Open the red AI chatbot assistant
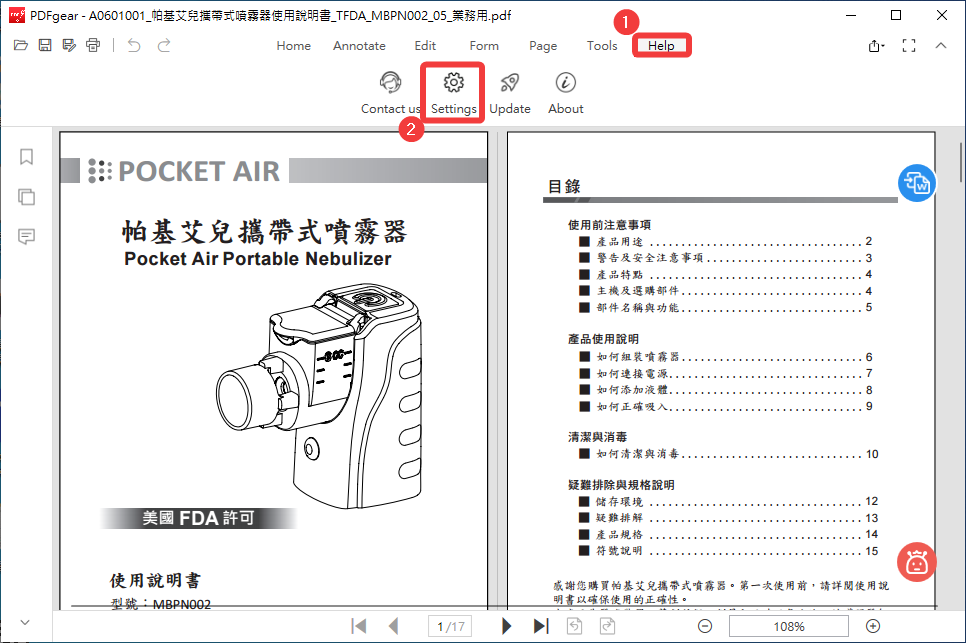The image size is (966, 643). point(917,562)
